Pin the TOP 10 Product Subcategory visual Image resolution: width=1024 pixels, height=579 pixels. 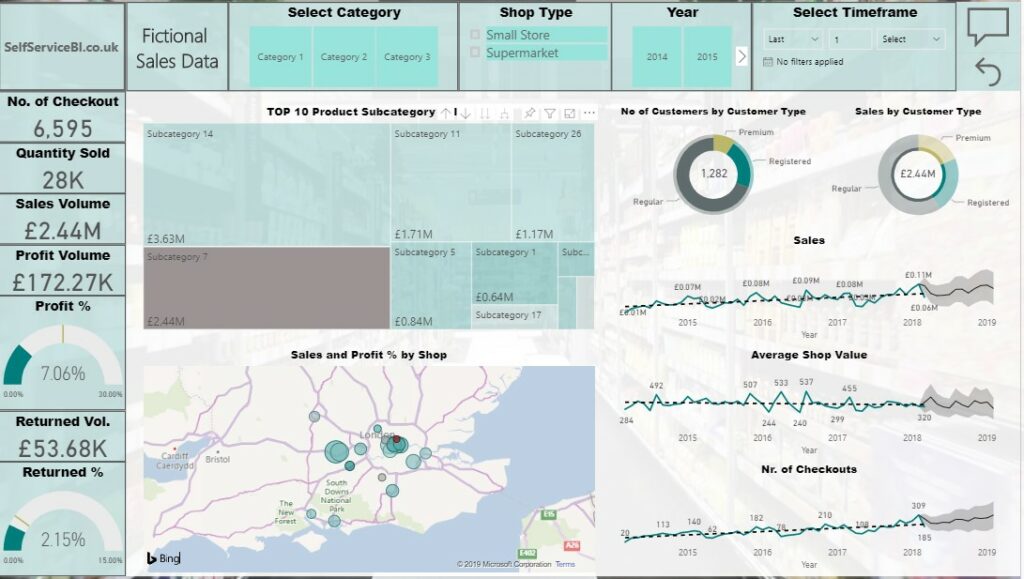click(530, 113)
